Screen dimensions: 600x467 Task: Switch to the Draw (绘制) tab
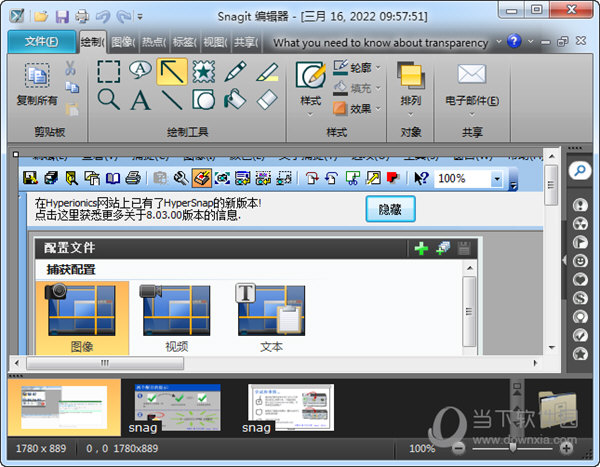pos(93,41)
